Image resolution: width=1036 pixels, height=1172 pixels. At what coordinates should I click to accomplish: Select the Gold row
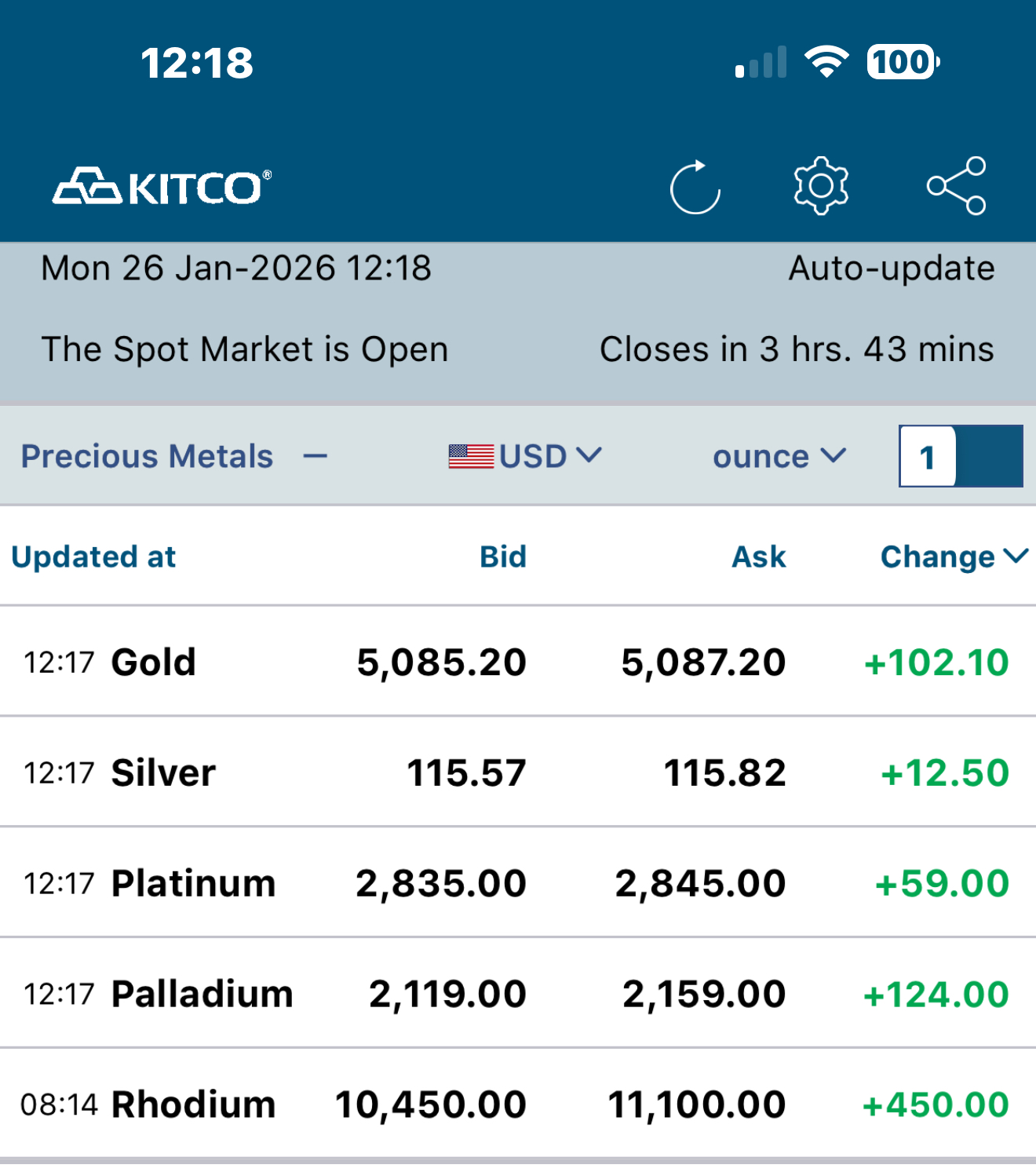click(154, 662)
